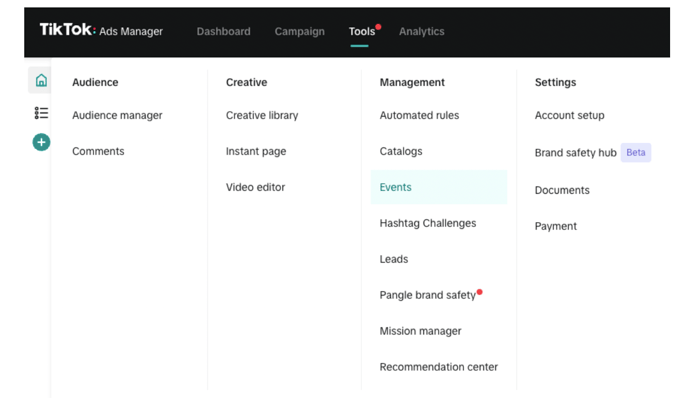Open the list view sidebar icon

click(41, 113)
